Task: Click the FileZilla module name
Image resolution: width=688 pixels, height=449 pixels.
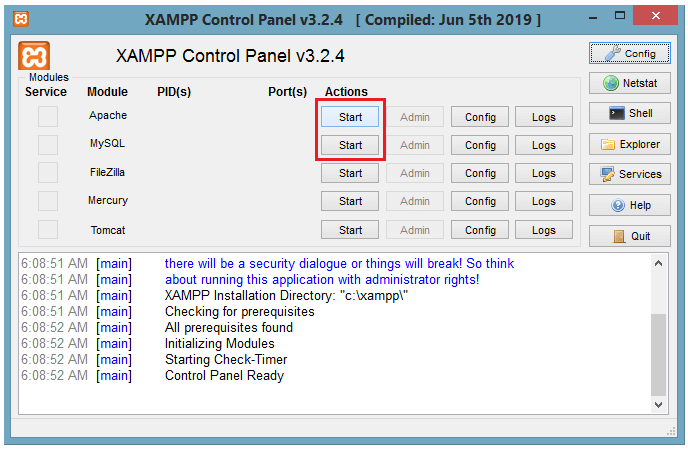Action: click(108, 172)
